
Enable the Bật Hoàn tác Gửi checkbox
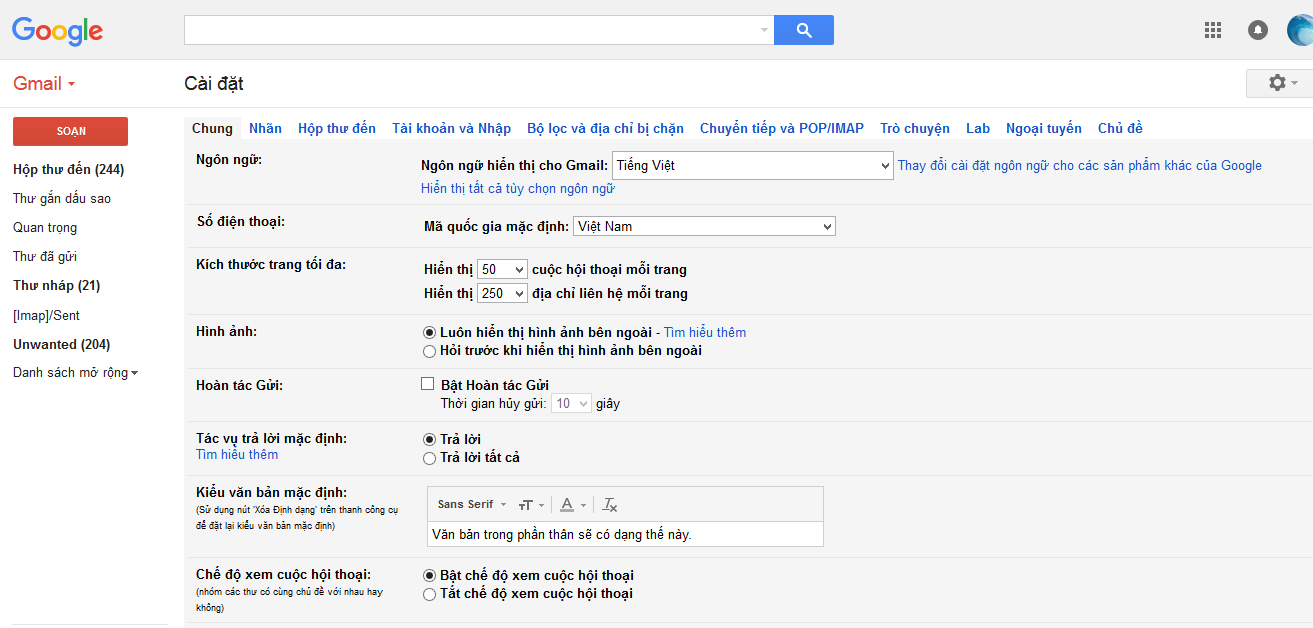(x=428, y=384)
